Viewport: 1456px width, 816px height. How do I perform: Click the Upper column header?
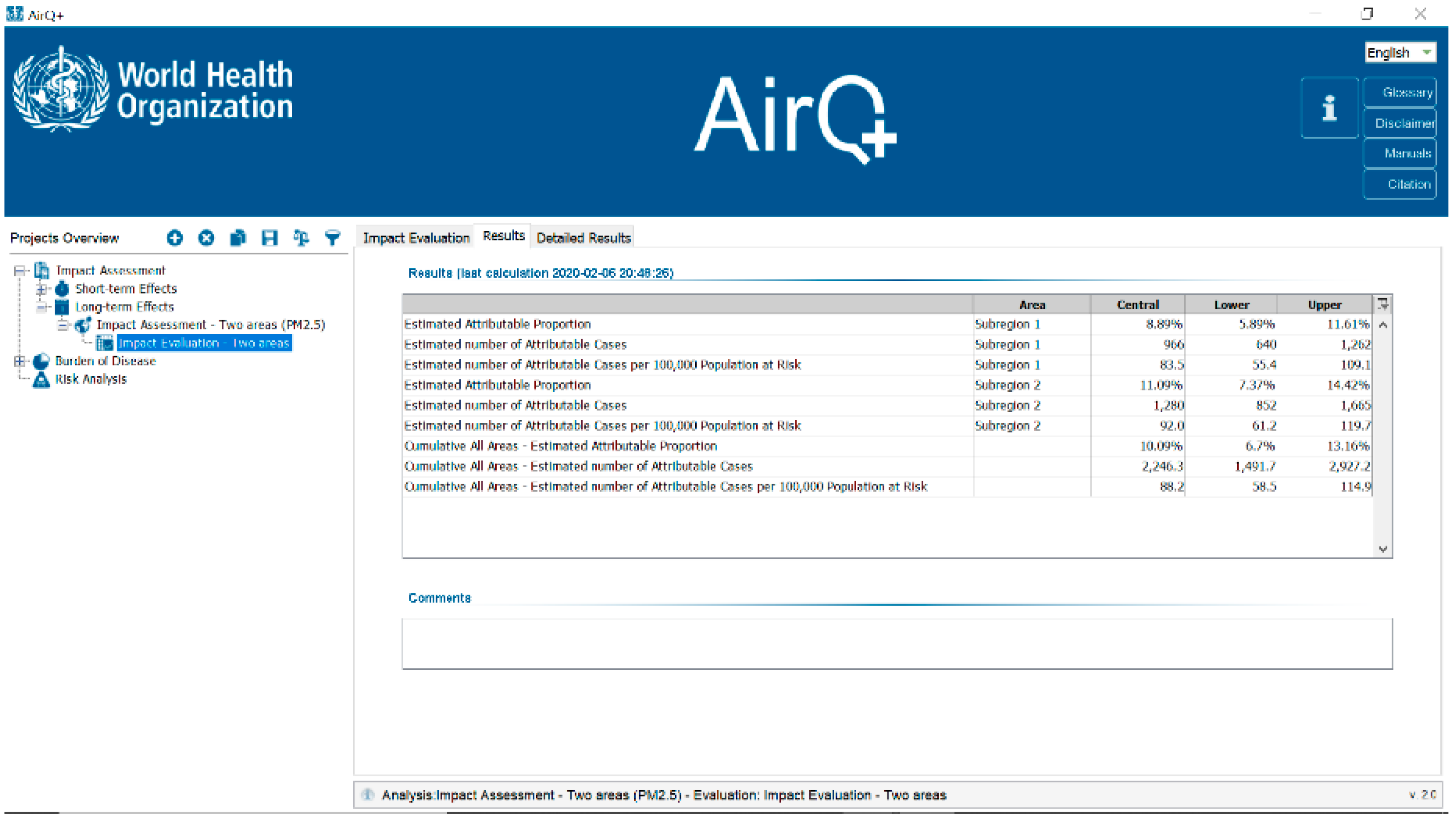(1324, 305)
